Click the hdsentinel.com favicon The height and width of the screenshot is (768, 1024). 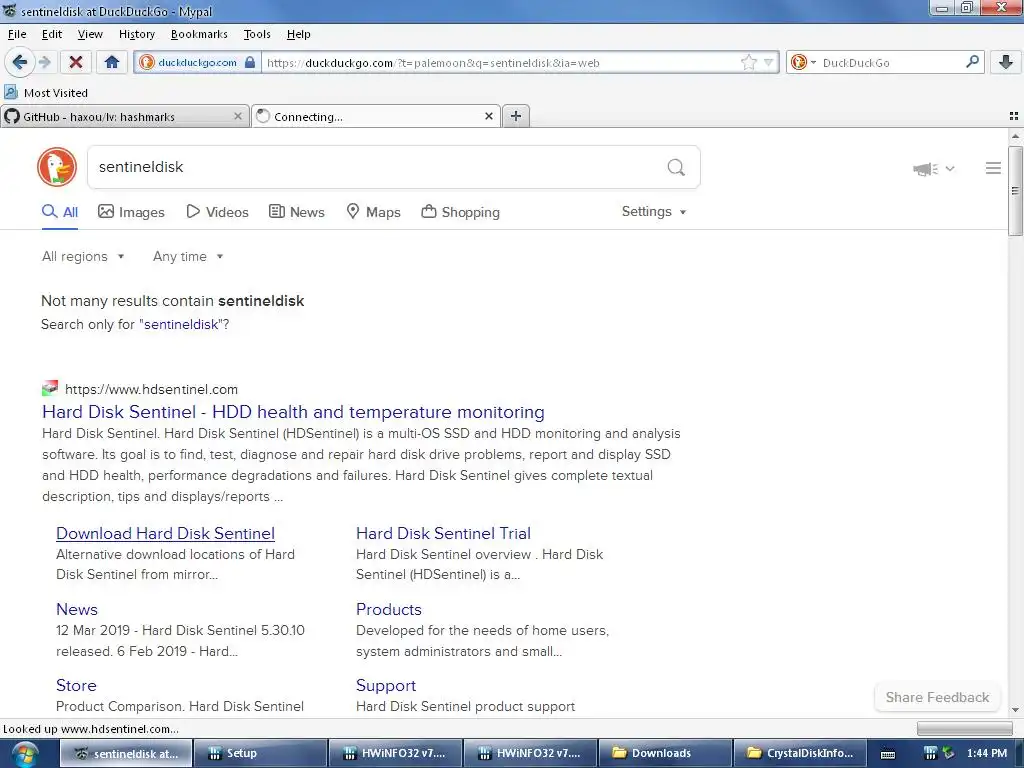pyautogui.click(x=50, y=389)
